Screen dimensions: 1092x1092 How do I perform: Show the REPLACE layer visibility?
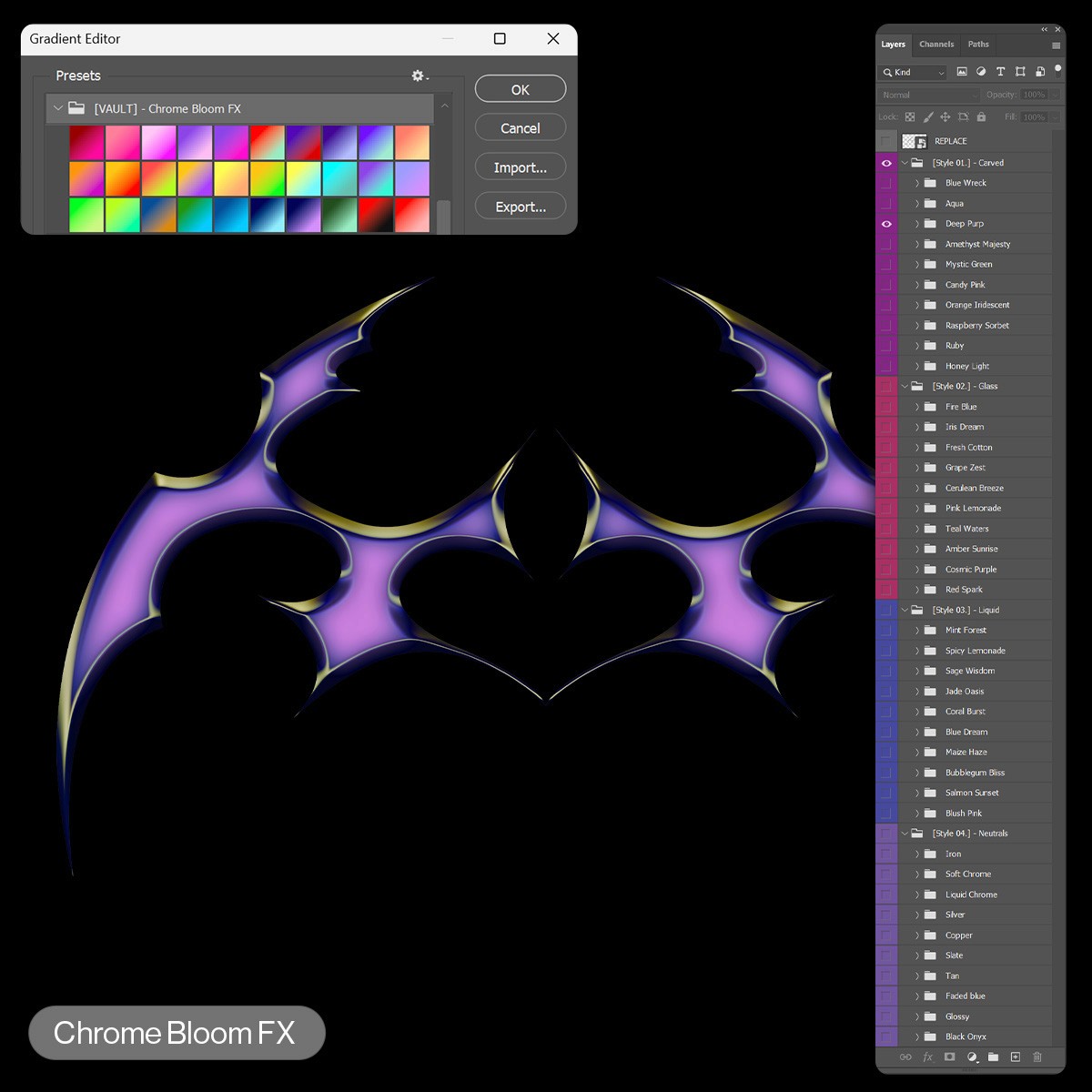(886, 141)
